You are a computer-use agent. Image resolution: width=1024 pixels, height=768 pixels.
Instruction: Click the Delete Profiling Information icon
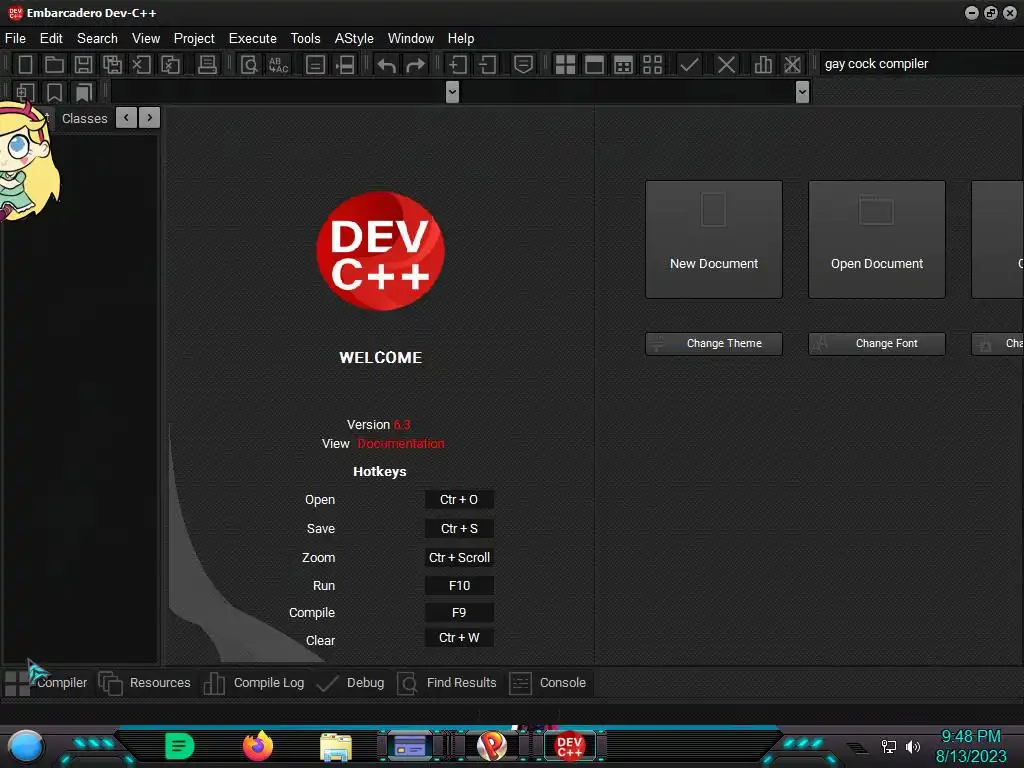pyautogui.click(x=792, y=64)
